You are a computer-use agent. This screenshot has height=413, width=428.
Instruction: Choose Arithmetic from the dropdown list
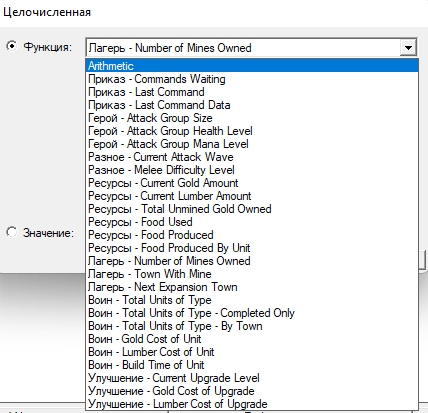pos(252,66)
